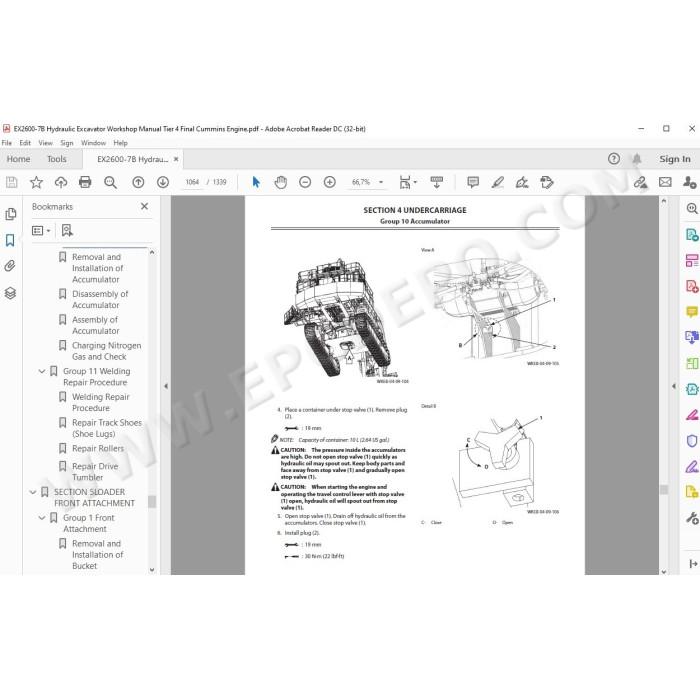Click the Save file icon
Screen dimensions: 700x700
[12, 182]
